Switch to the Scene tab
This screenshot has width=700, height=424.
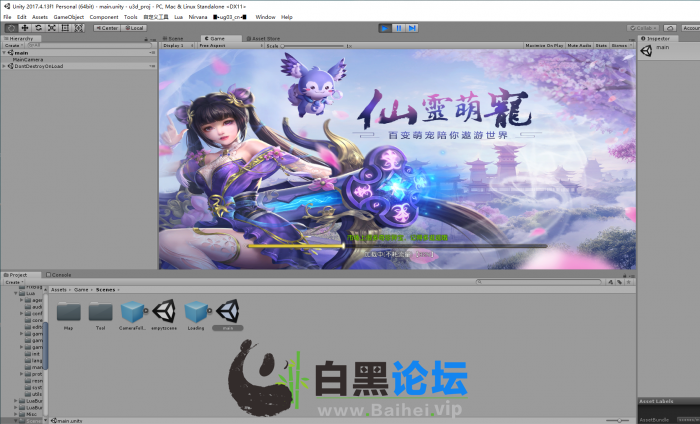(173, 38)
